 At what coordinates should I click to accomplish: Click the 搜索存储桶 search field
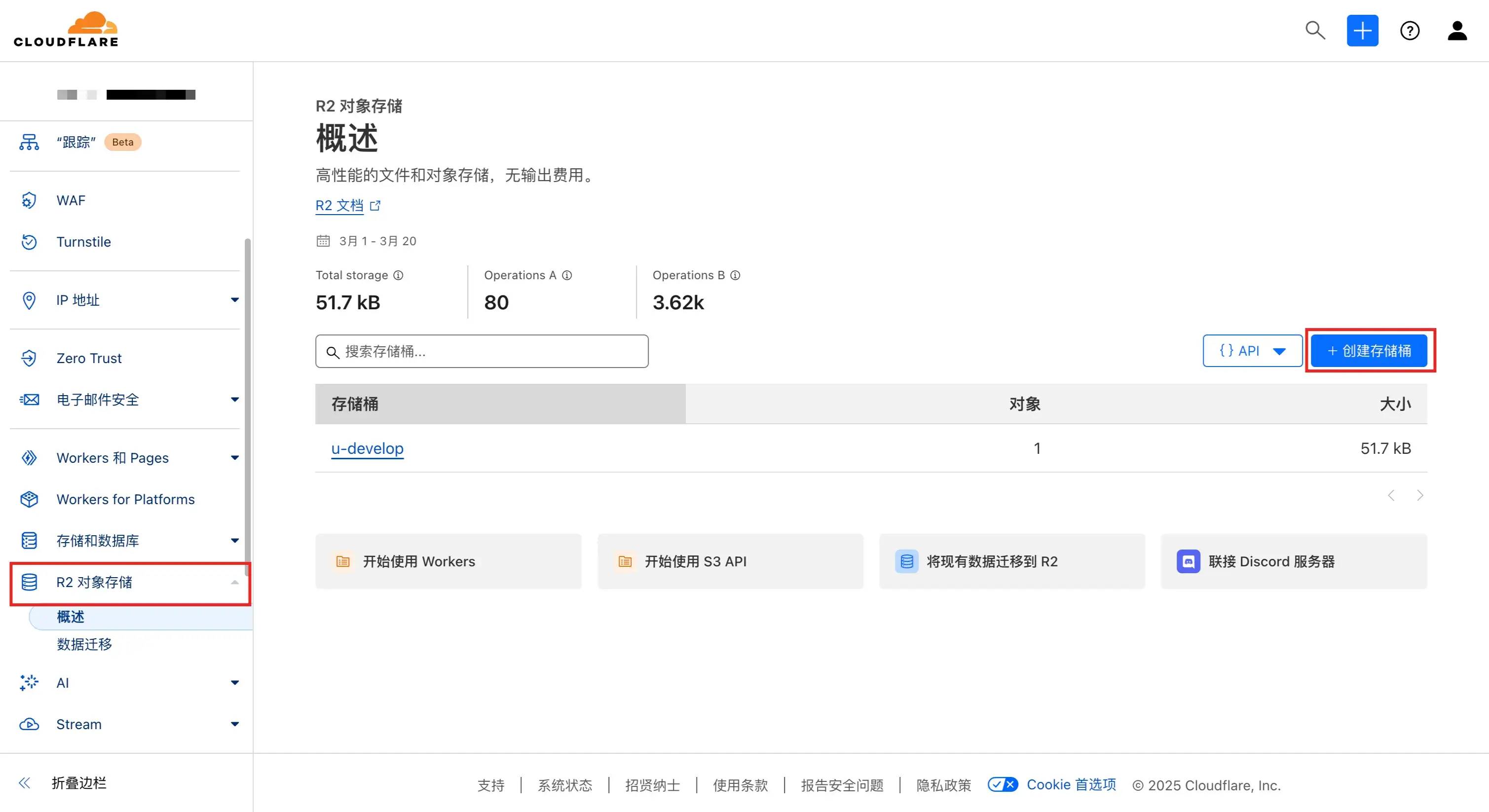click(482, 351)
